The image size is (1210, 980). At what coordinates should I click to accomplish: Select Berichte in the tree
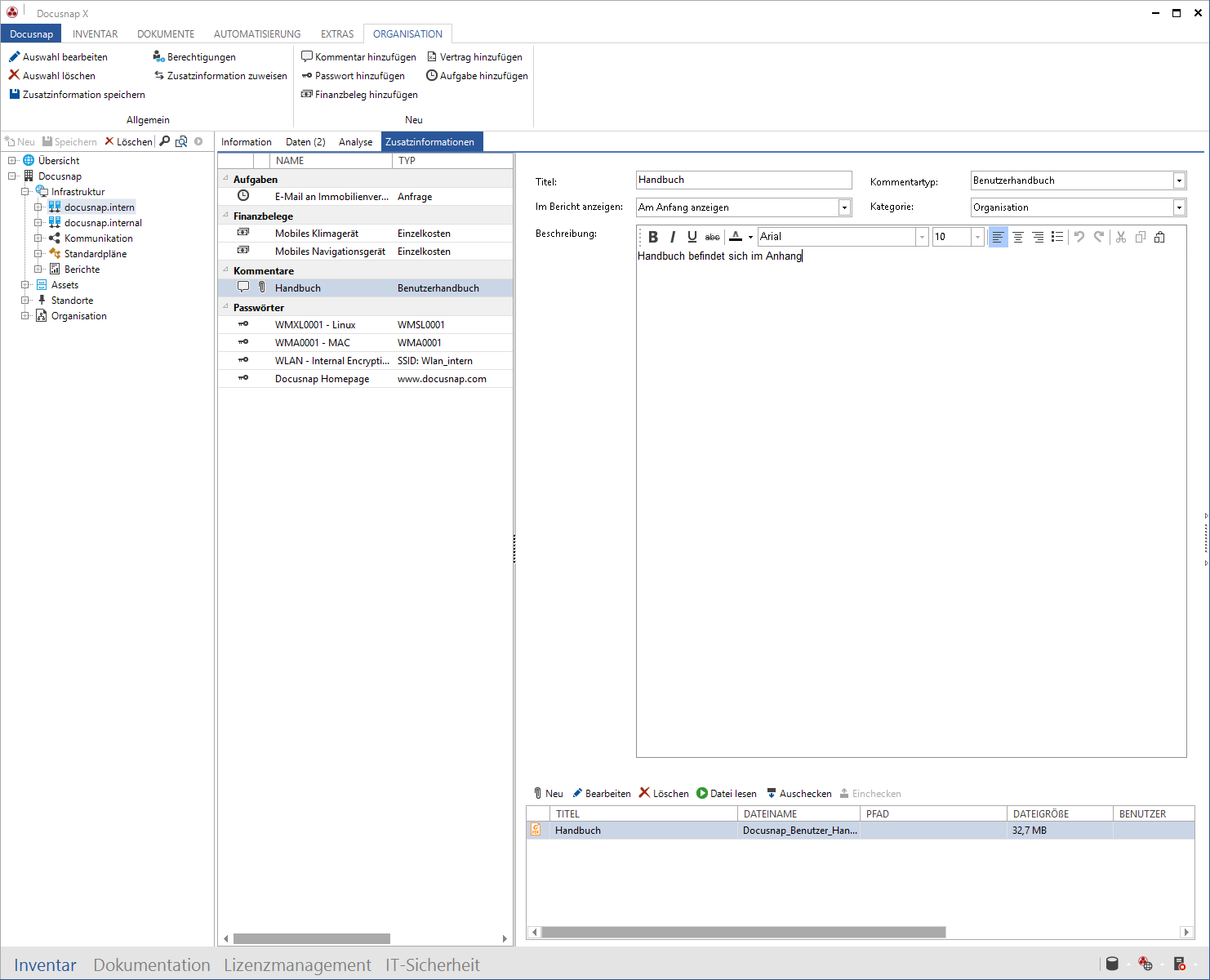click(x=82, y=269)
